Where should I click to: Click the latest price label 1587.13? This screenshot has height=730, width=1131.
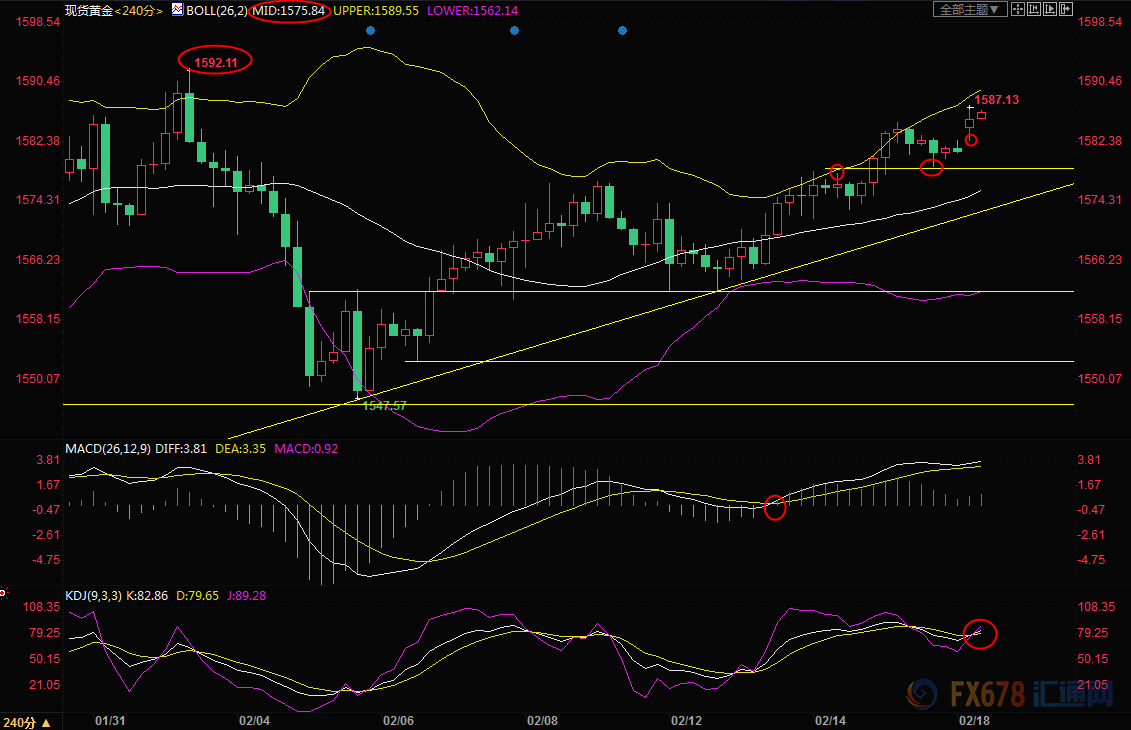[x=998, y=100]
